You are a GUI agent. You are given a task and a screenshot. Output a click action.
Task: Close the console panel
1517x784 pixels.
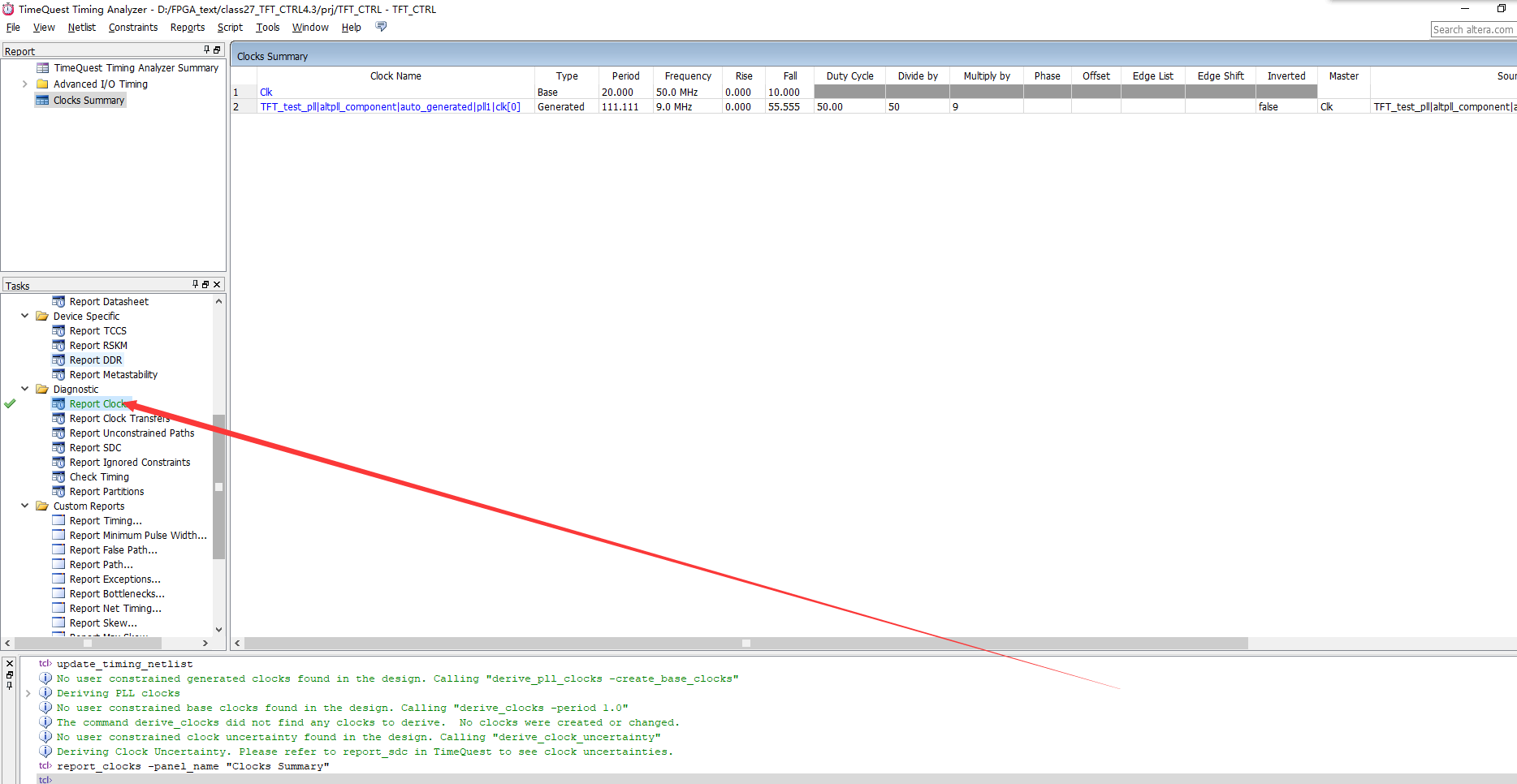tap(10, 664)
